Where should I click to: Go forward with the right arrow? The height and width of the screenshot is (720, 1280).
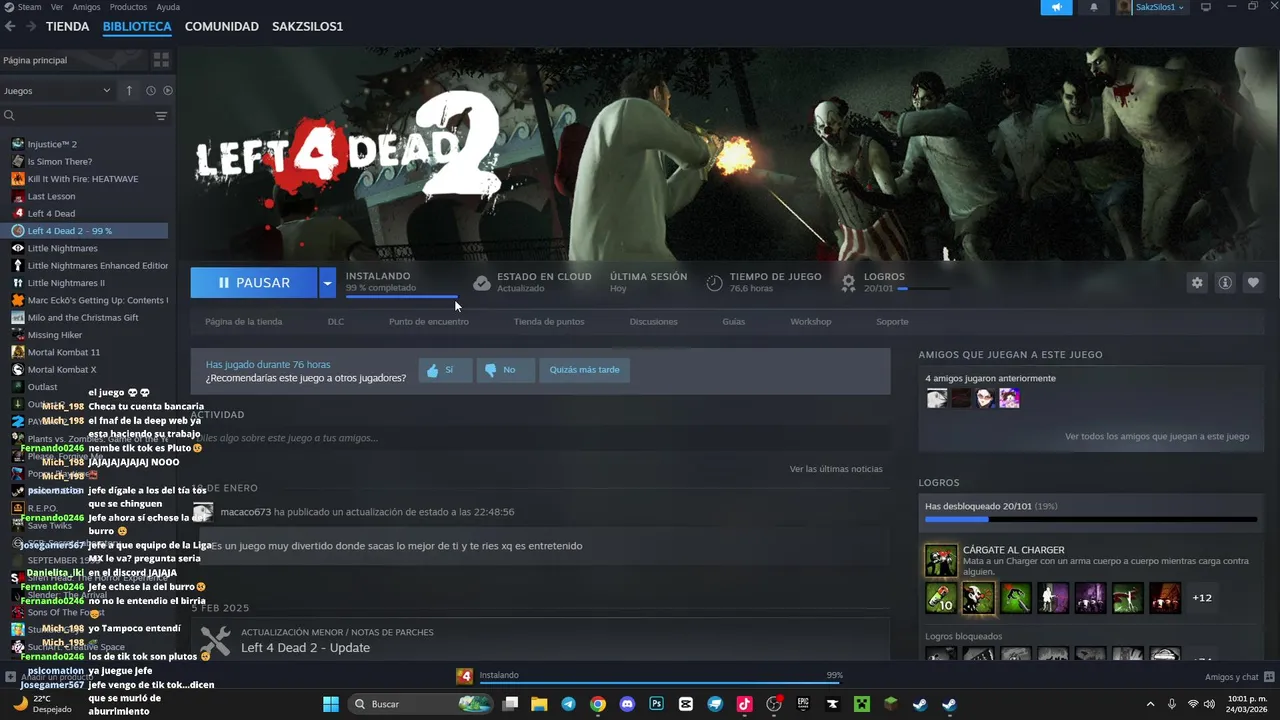point(30,26)
